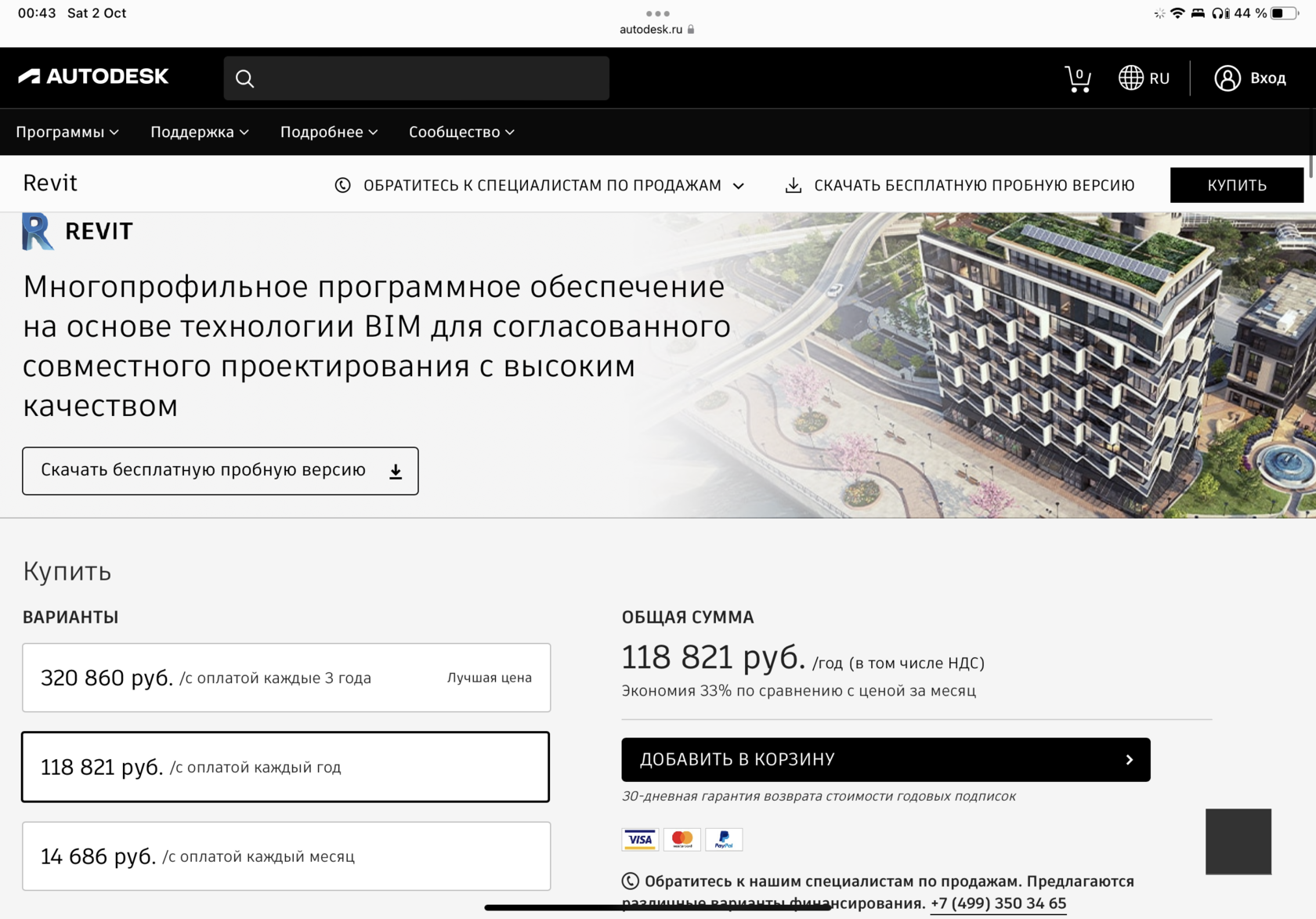
Task: Expand the Программы menu
Action: point(67,132)
